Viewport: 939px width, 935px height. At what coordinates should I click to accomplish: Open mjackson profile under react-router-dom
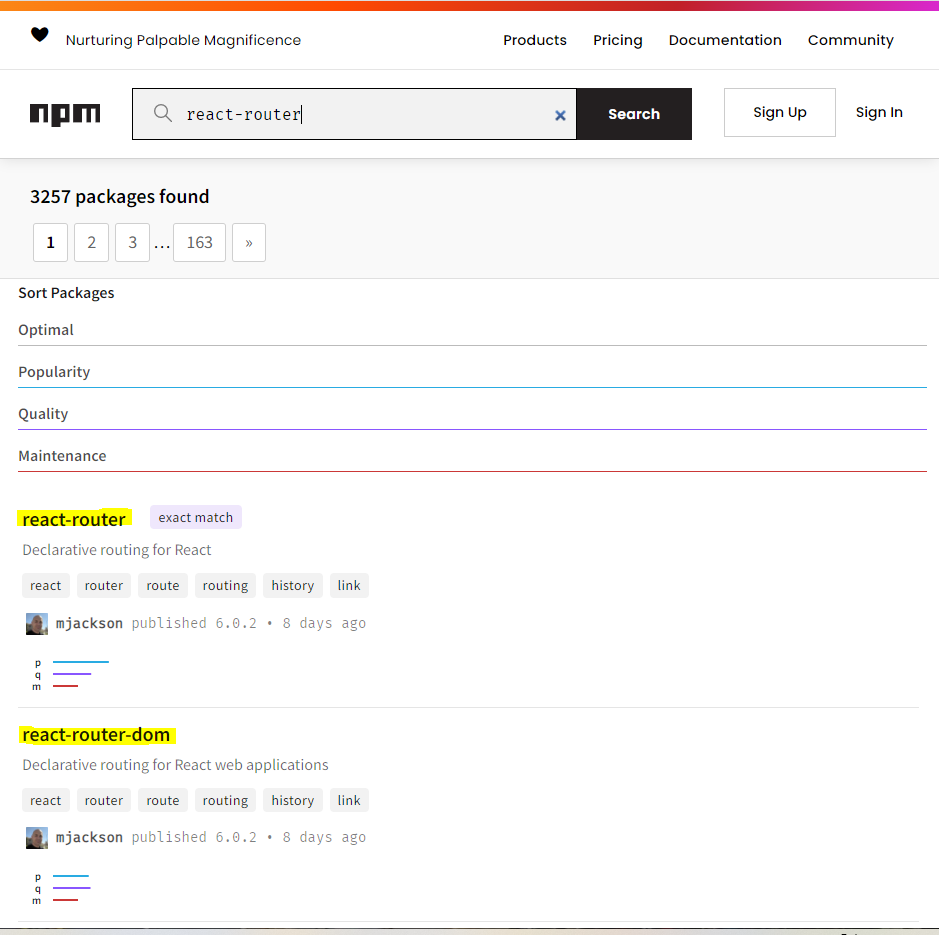coord(89,837)
